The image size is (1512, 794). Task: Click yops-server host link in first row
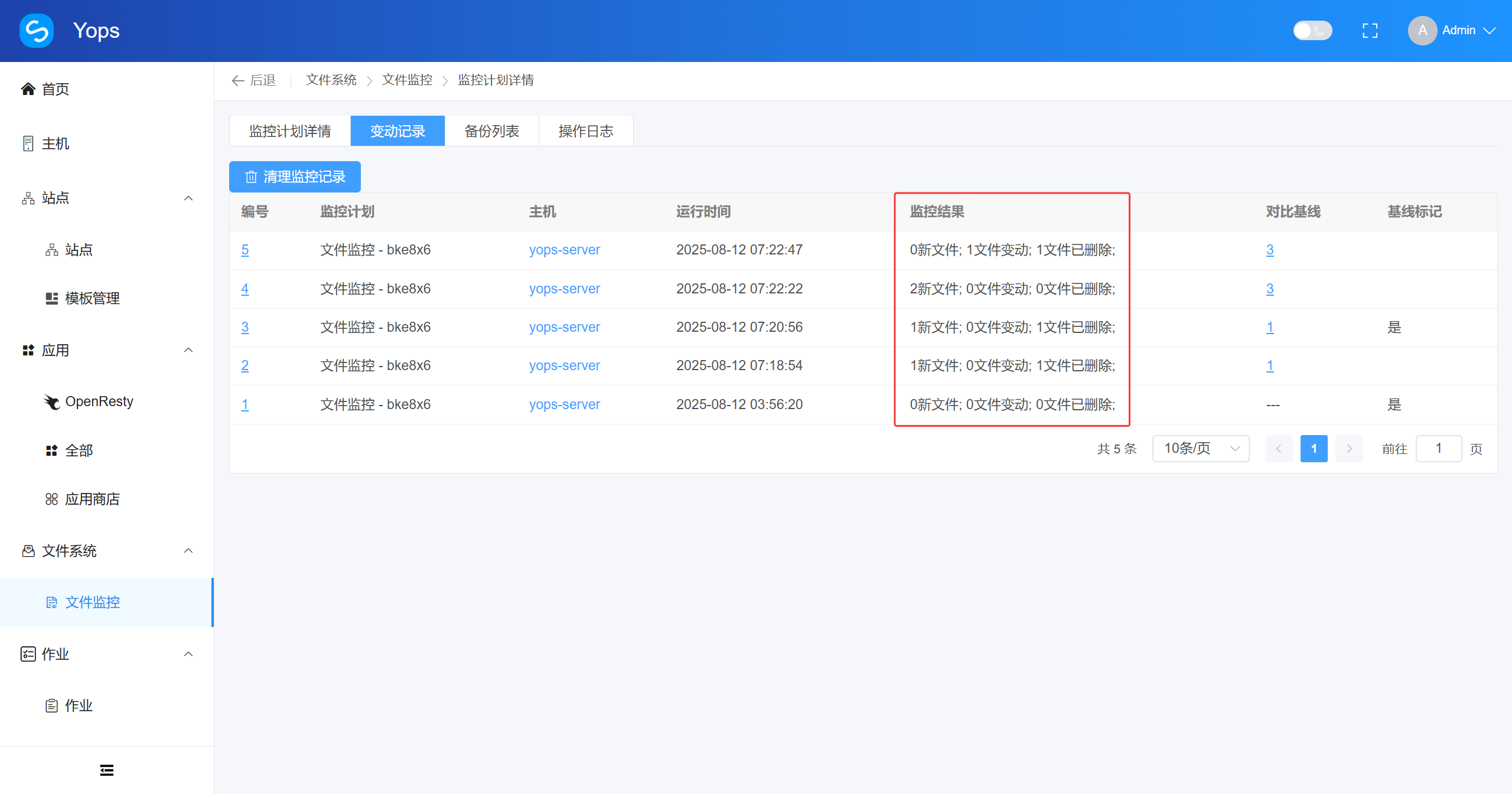[564, 250]
